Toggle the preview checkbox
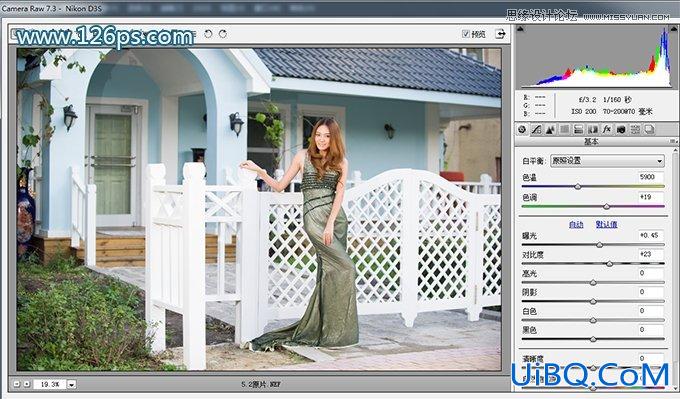Screen dimensions: 680x399 click(x=465, y=34)
